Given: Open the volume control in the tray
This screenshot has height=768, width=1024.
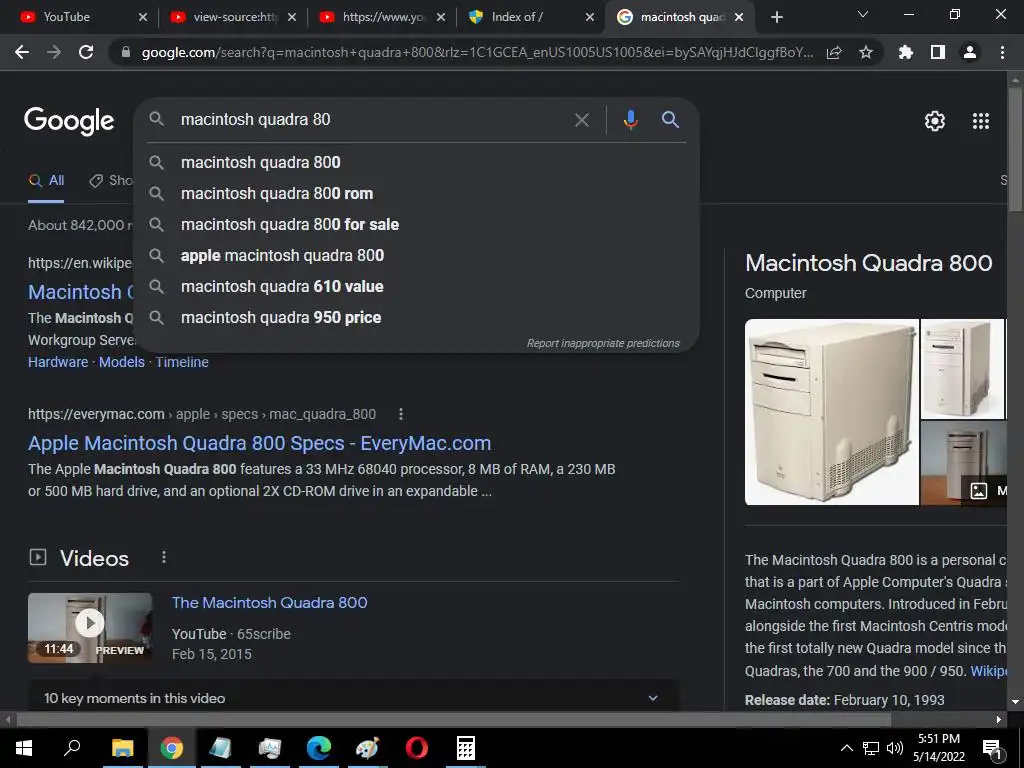Looking at the screenshot, I should click(x=895, y=748).
